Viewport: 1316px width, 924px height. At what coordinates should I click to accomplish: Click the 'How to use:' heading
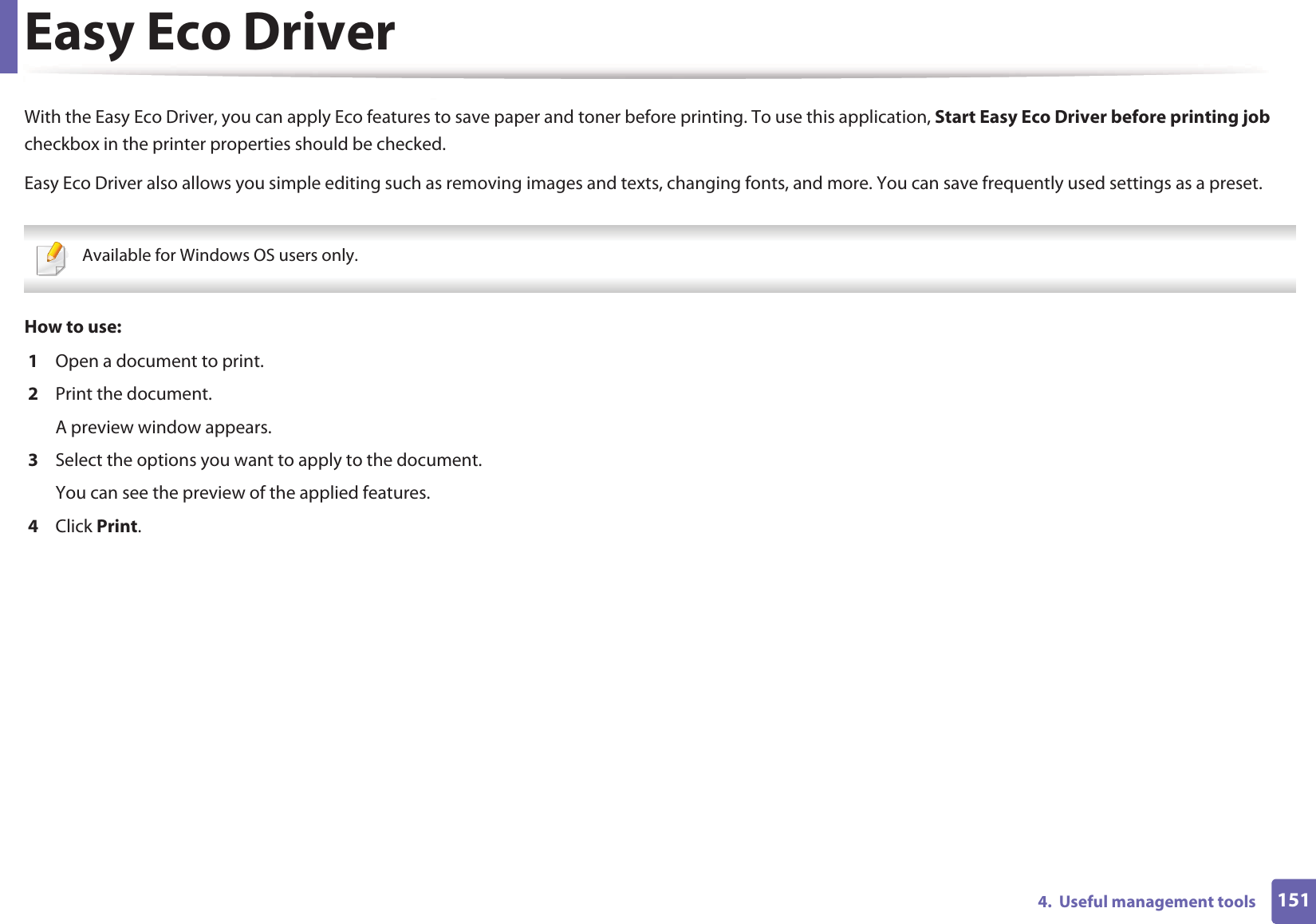73,327
